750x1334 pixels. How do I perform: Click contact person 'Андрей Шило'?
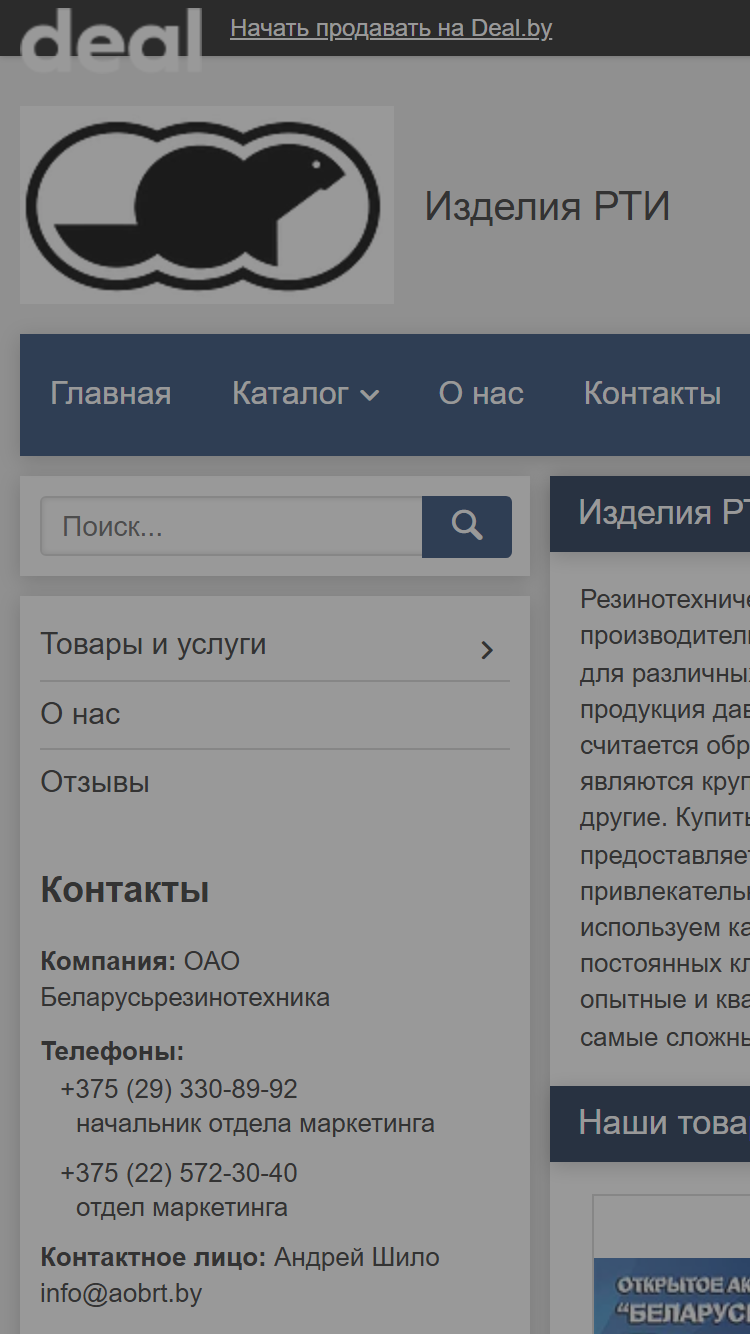357,1257
